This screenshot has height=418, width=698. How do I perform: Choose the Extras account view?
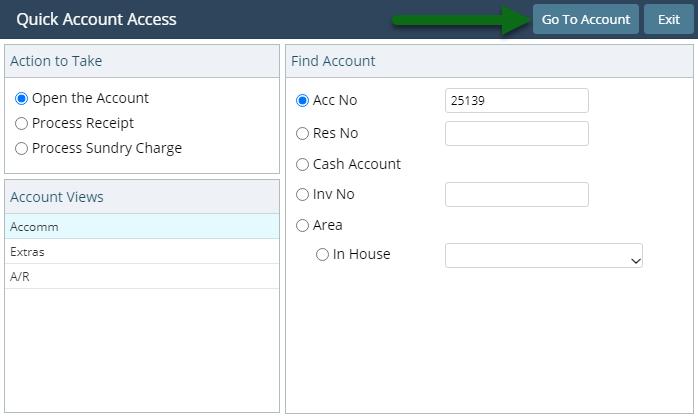(142, 252)
